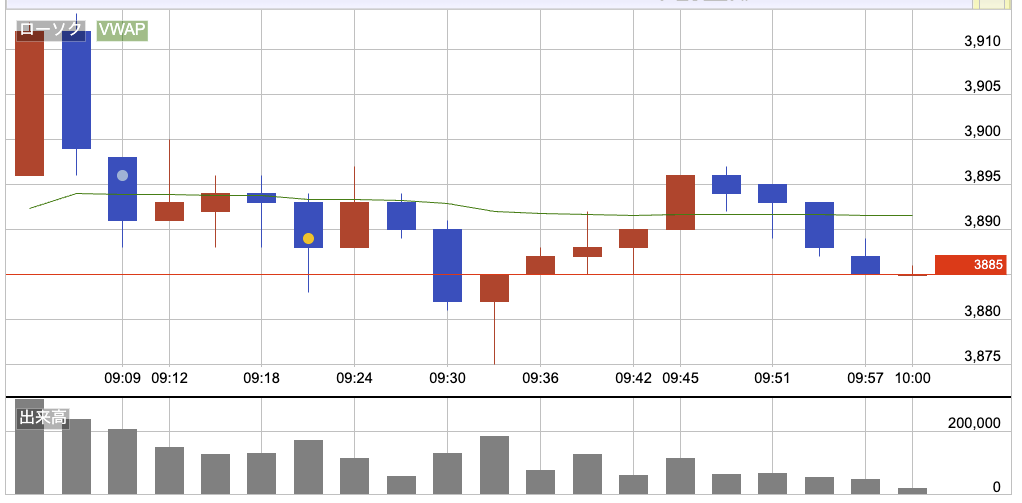
Task: Select the tall red candle at far left
Action: tap(30, 103)
